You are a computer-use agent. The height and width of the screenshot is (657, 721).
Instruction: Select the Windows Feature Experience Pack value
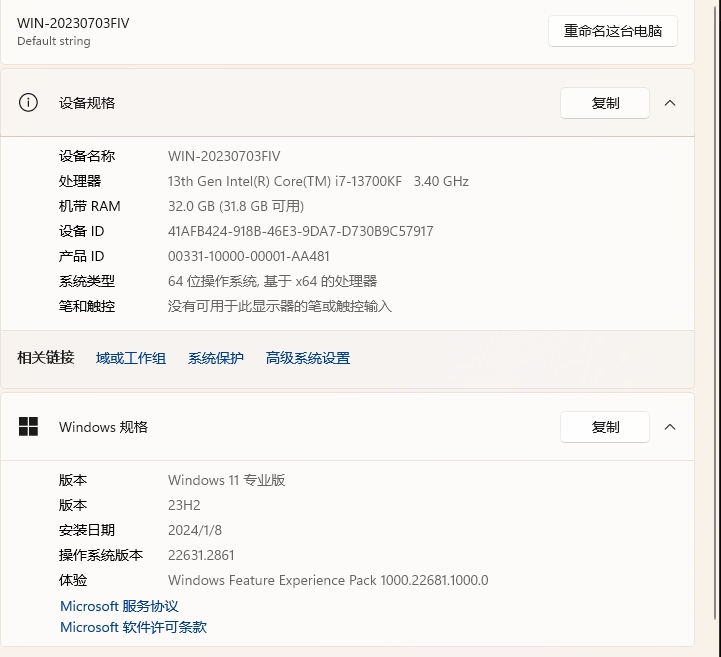pos(328,580)
